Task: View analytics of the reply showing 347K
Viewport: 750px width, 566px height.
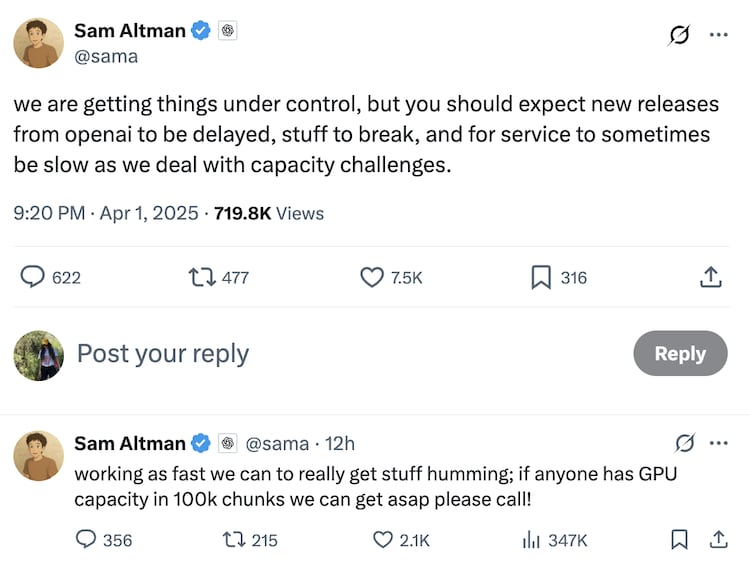Action: (x=531, y=540)
